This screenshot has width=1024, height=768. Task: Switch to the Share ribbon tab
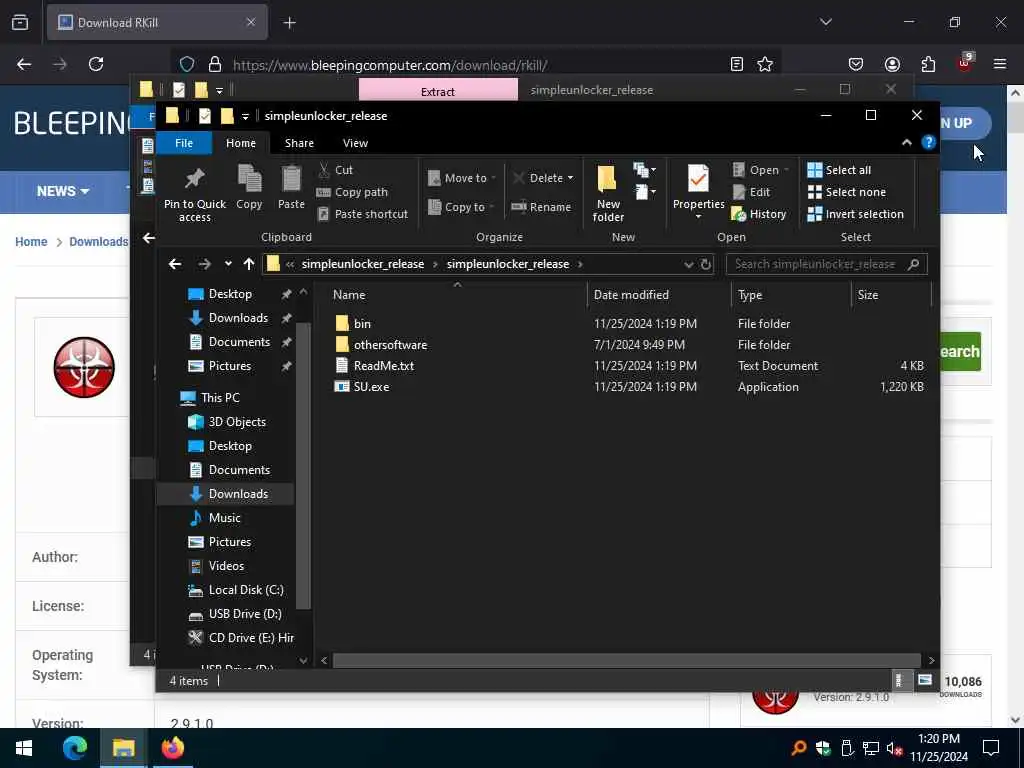click(x=299, y=143)
